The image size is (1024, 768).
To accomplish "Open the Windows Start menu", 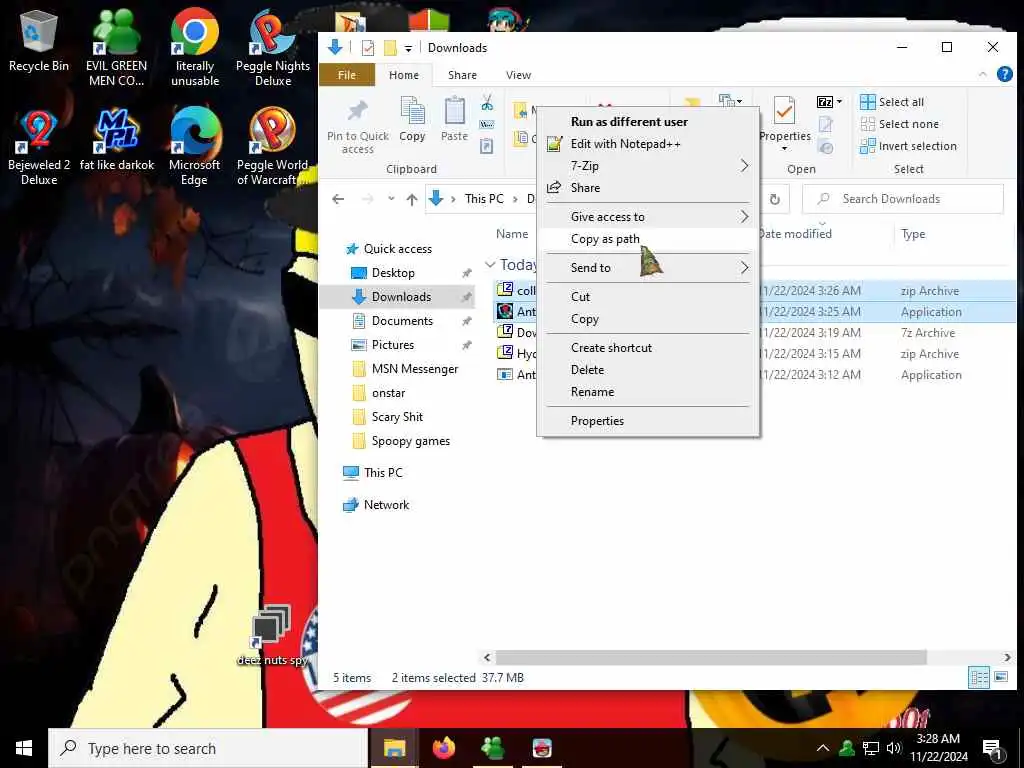I will pos(24,748).
